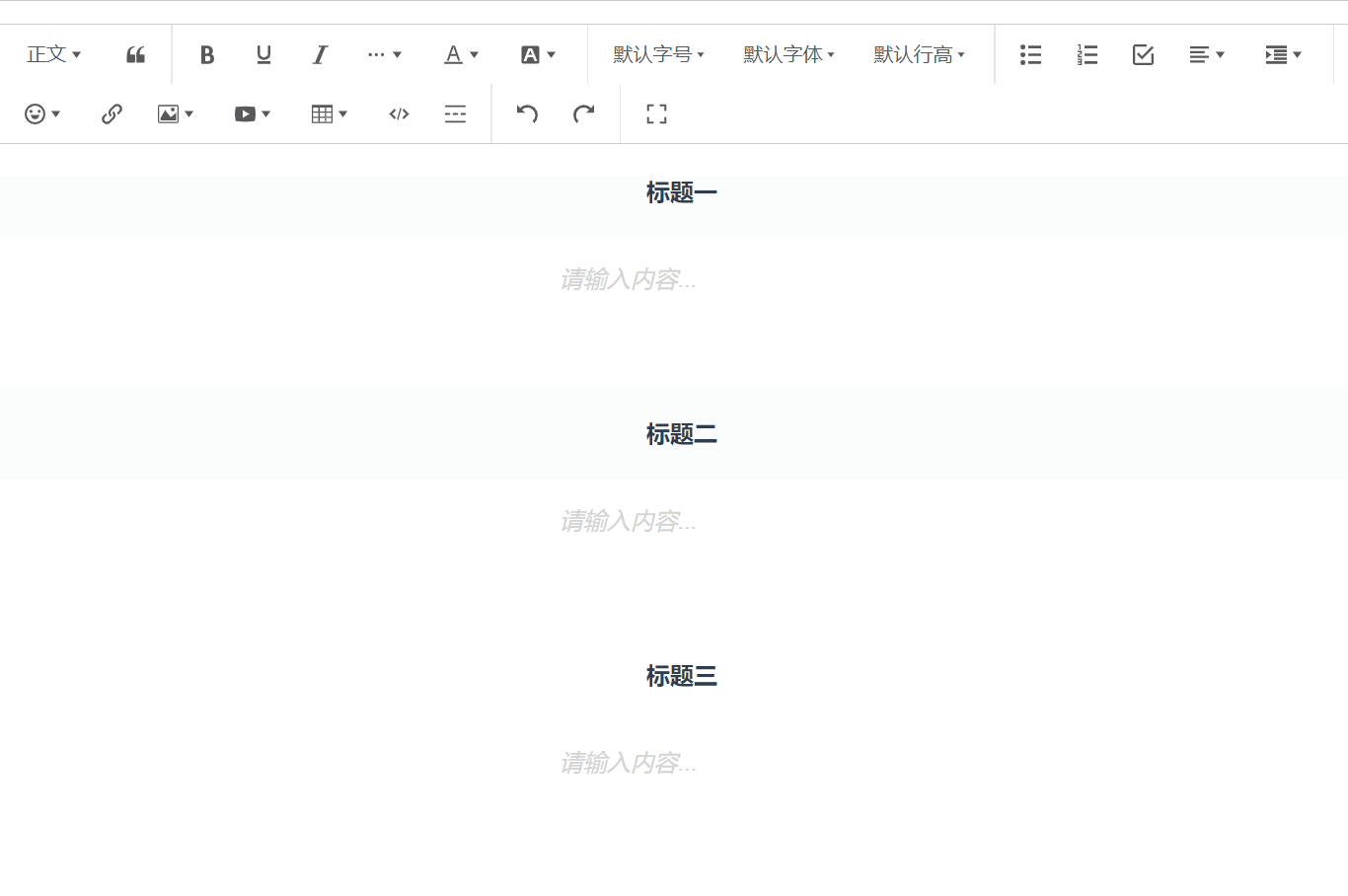Toggle bold formatting

coord(207,54)
